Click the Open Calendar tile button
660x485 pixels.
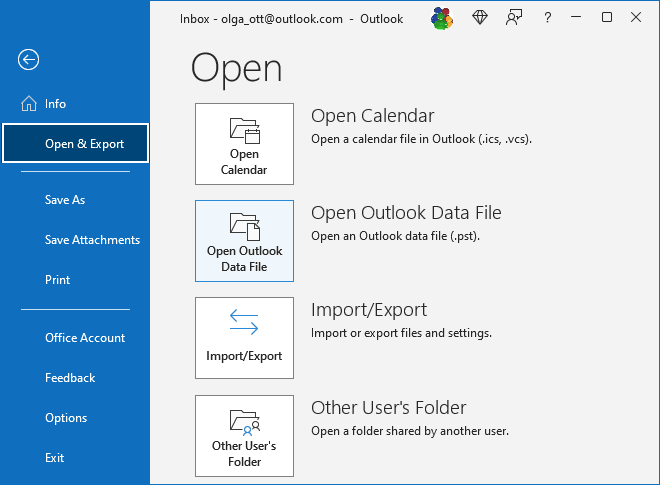click(x=244, y=144)
